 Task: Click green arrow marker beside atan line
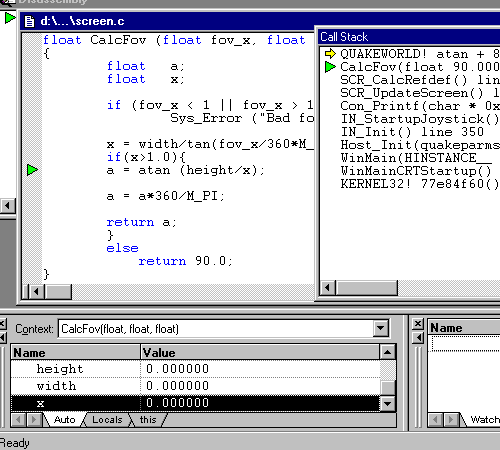point(32,170)
